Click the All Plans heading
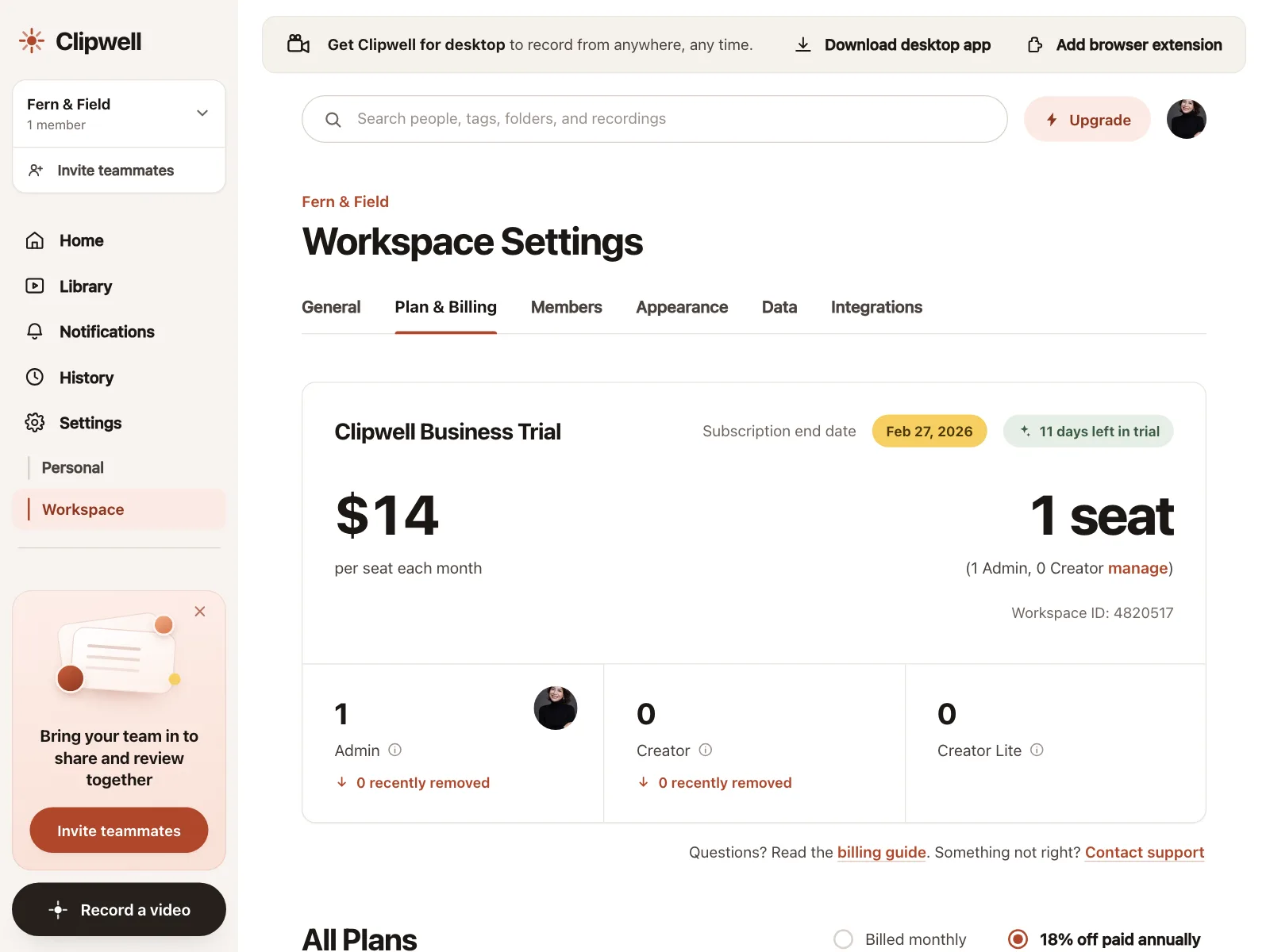This screenshot has width=1270, height=952. click(360, 939)
